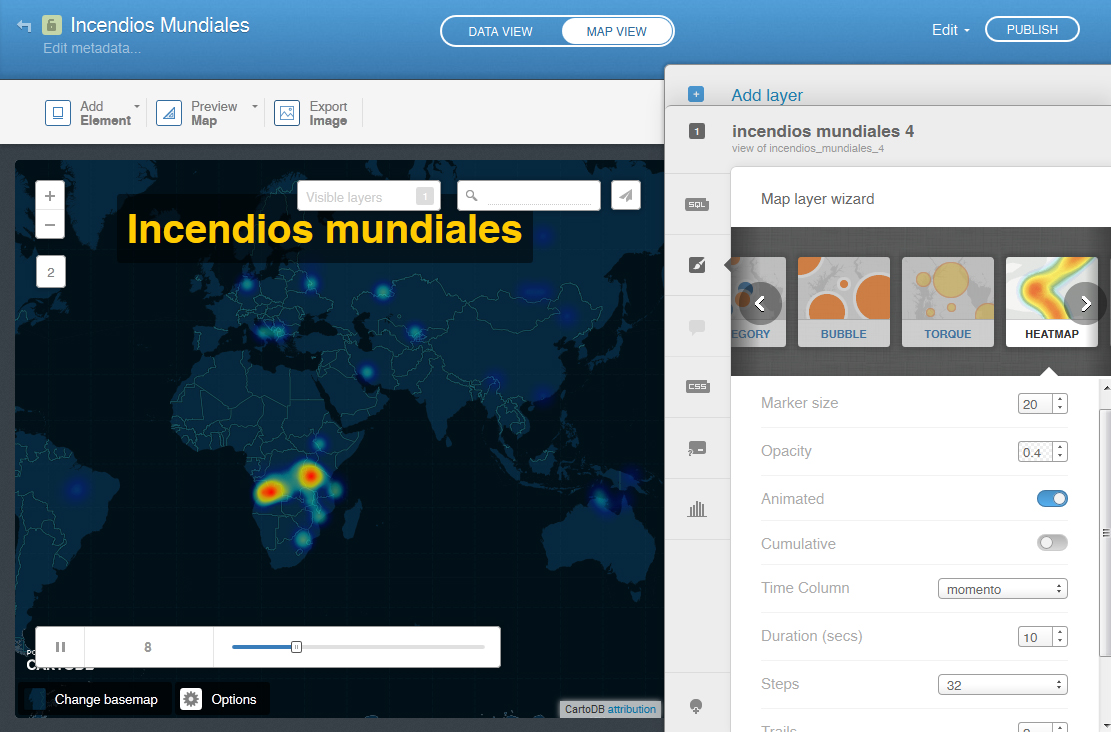Pause the torque animation
Viewport: 1111px width, 732px height.
[x=60, y=647]
